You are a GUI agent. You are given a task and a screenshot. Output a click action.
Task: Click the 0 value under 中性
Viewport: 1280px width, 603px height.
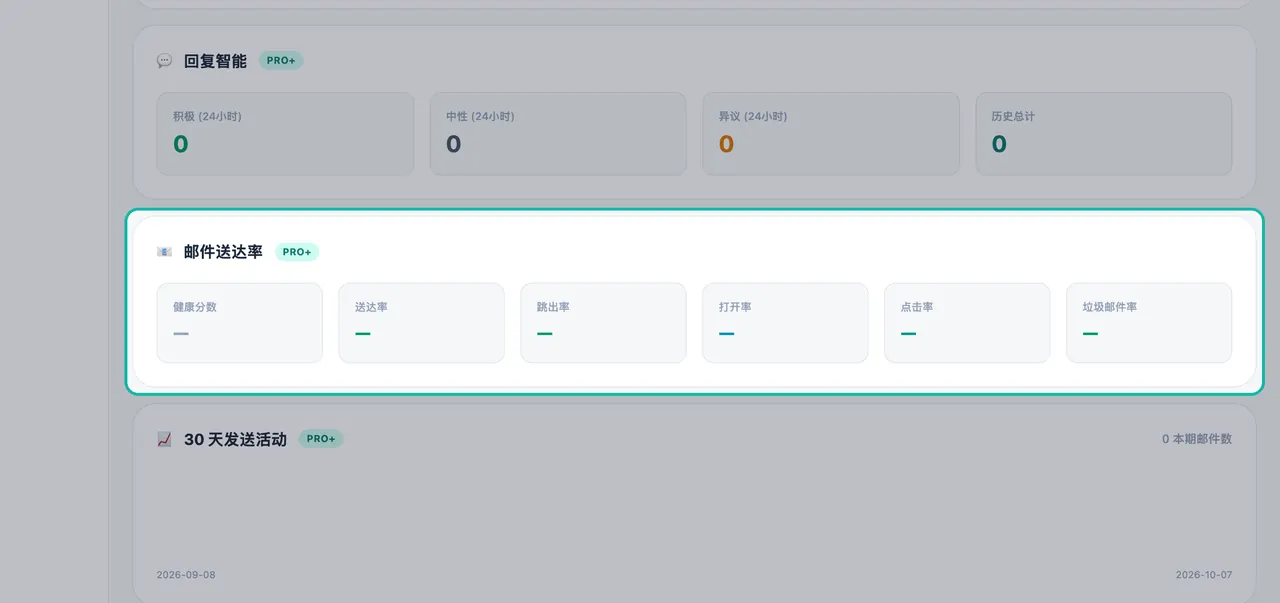click(454, 144)
